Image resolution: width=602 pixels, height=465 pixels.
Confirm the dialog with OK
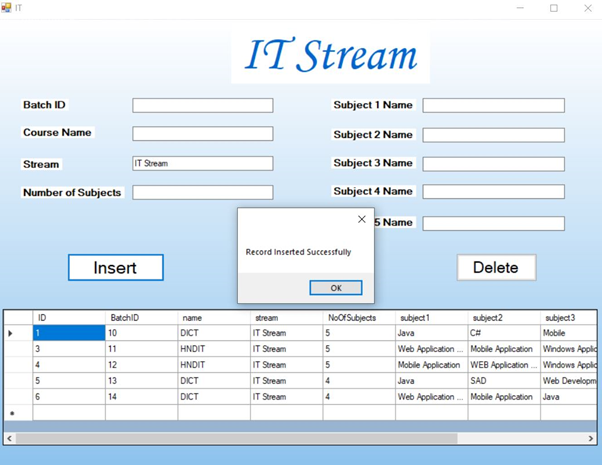pos(336,288)
